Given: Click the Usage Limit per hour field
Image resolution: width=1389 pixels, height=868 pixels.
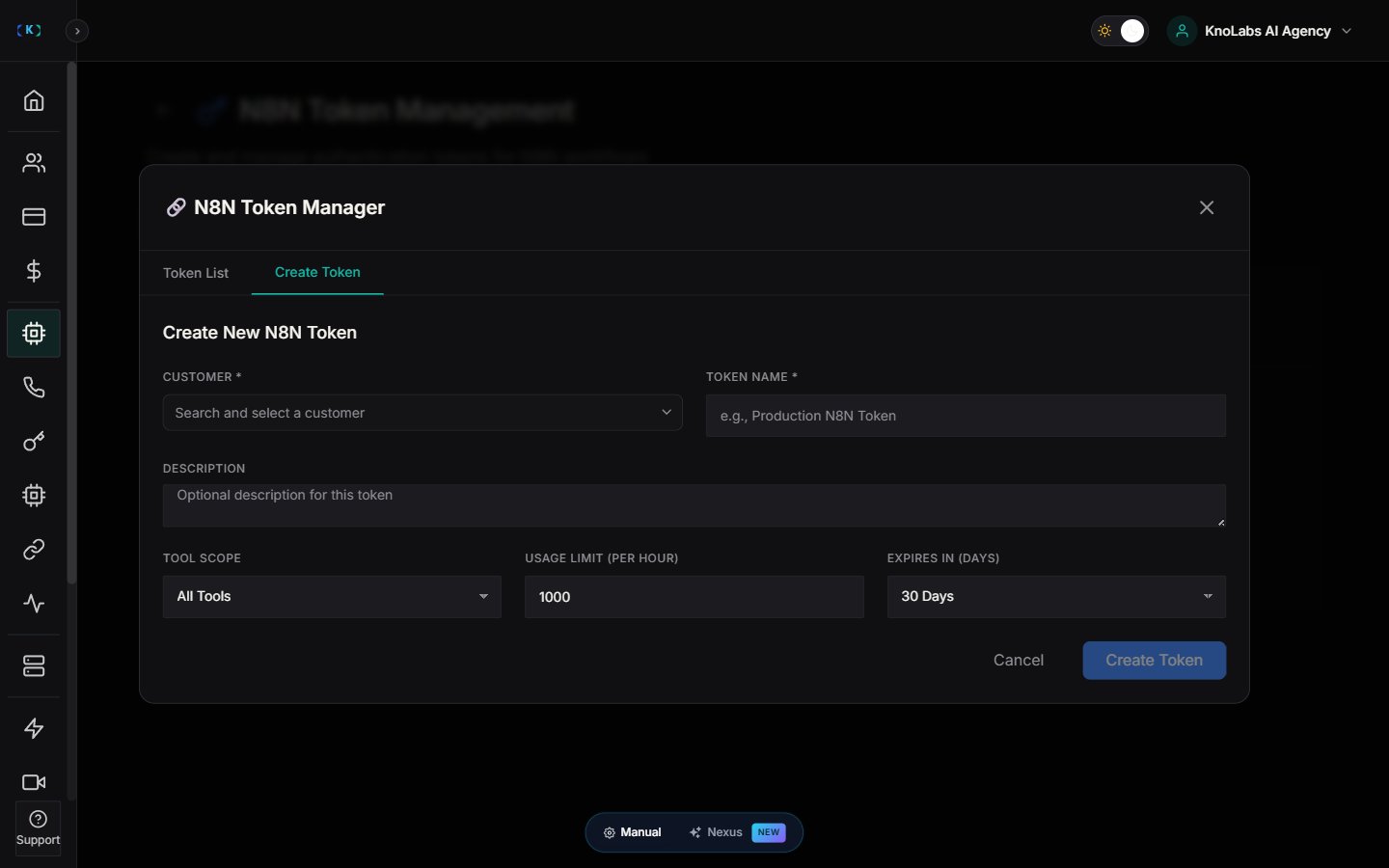Looking at the screenshot, I should 694,597.
